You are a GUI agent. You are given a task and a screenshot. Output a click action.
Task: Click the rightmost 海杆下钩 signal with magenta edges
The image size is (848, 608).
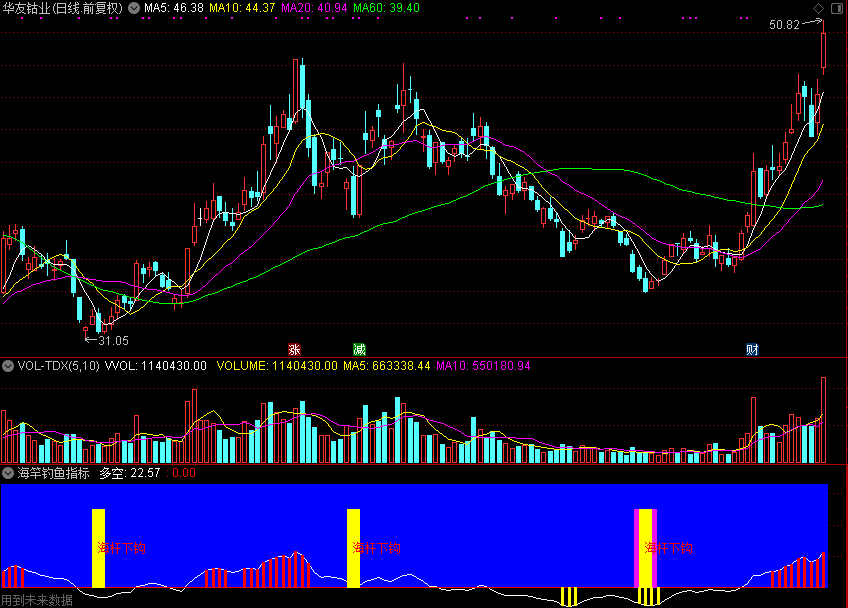(x=645, y=548)
